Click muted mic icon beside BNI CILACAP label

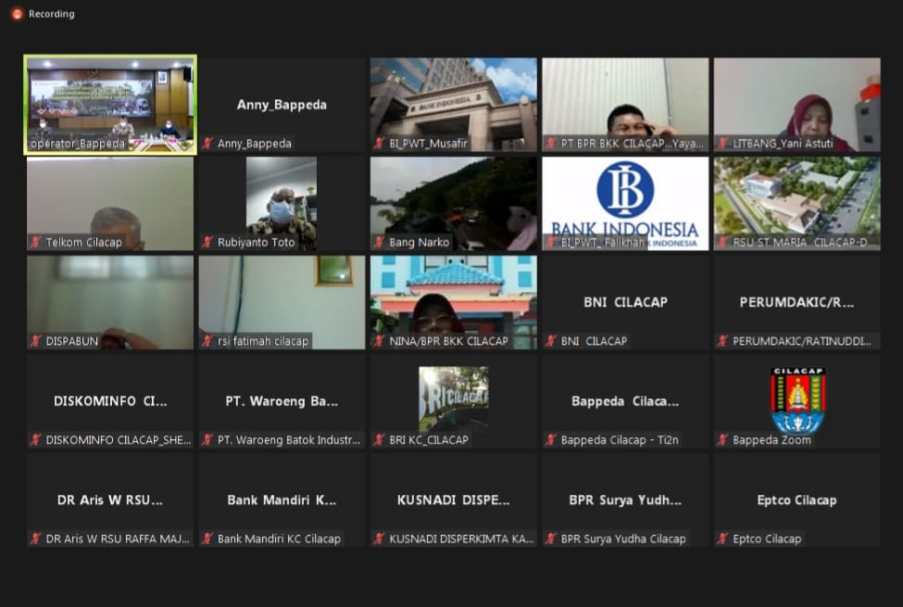[x=551, y=341]
